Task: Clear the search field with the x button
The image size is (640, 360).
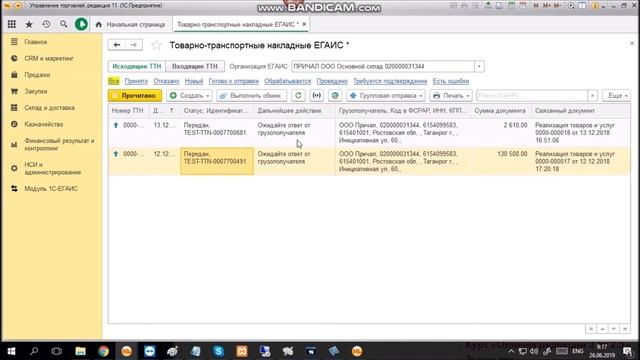Action: 593,96
